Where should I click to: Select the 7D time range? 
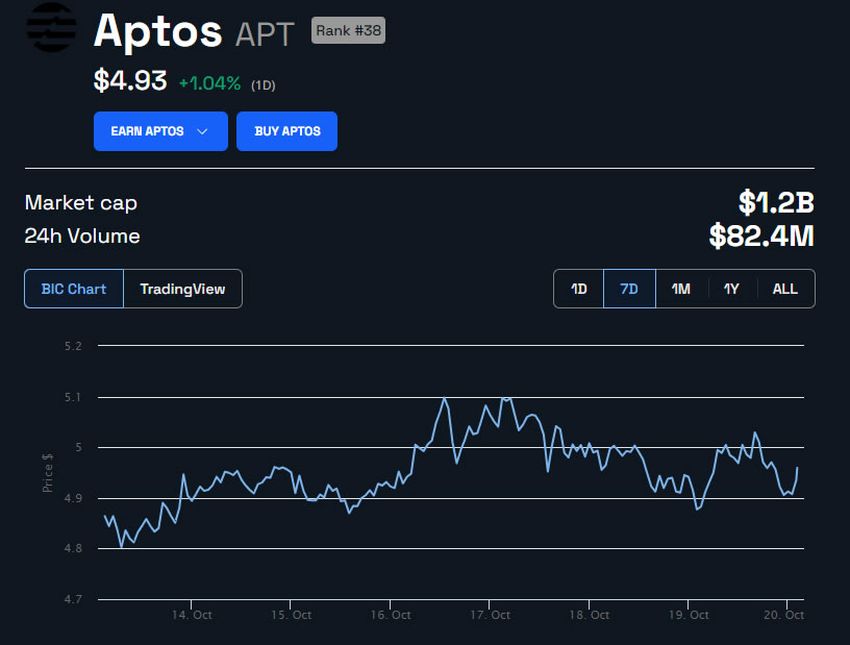coord(629,288)
